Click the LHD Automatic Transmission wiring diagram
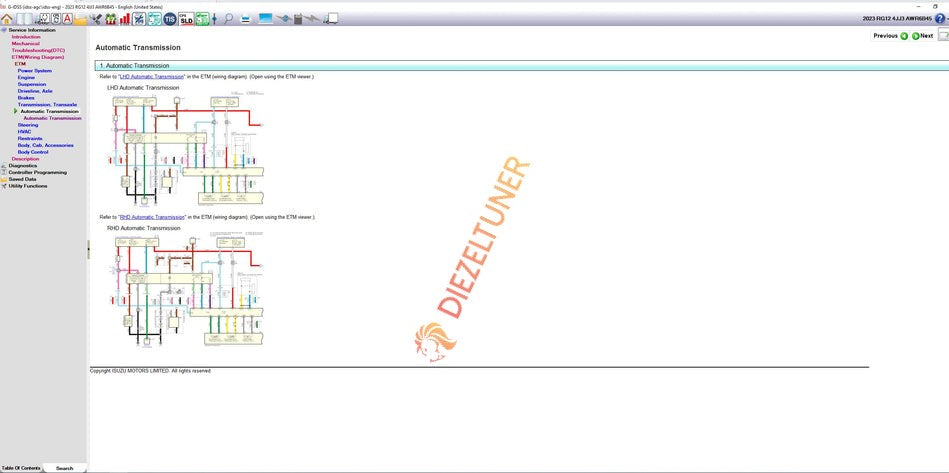The height and width of the screenshot is (473, 949). pos(187,149)
